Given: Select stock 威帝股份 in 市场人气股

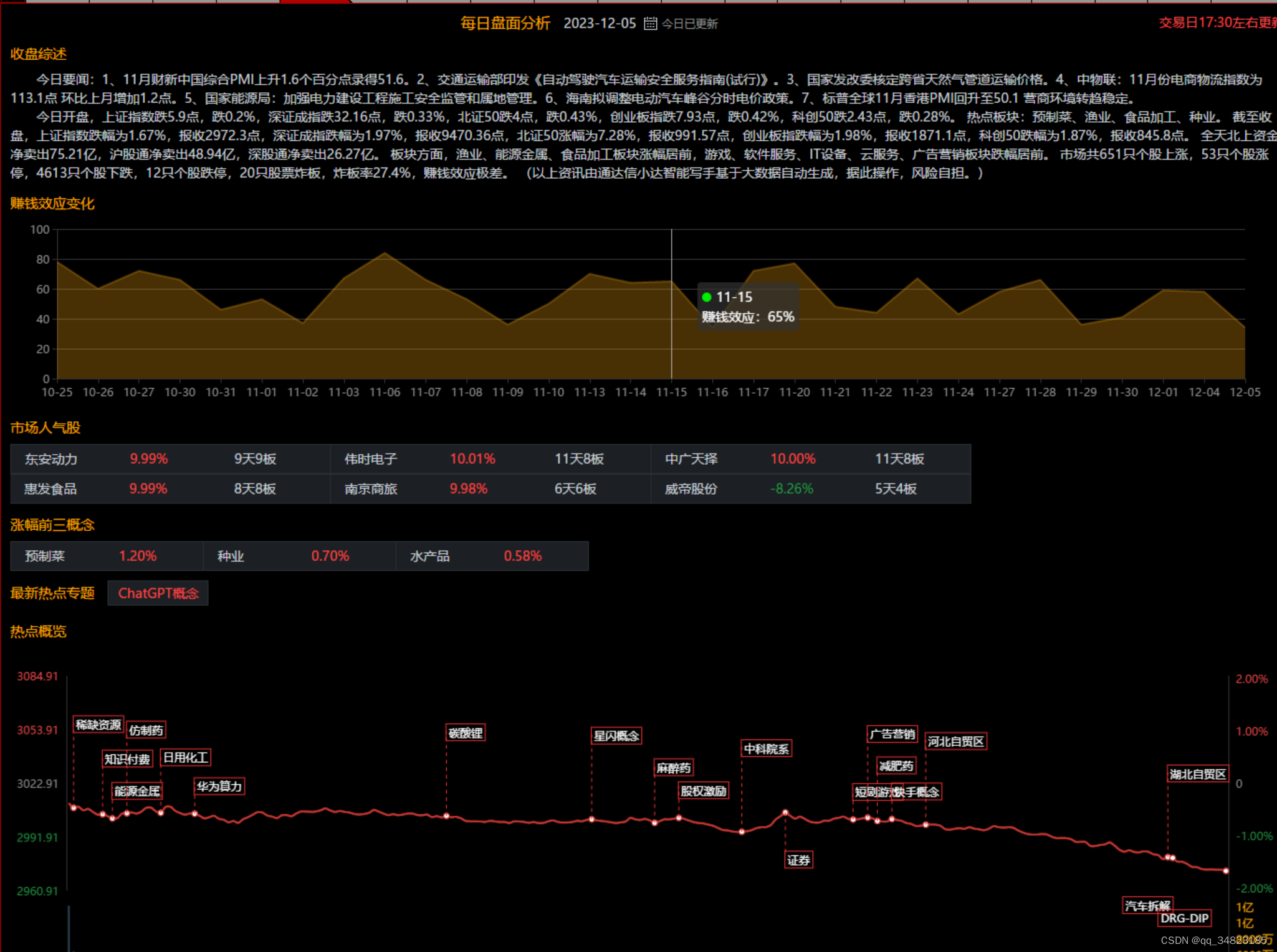Looking at the screenshot, I should point(691,489).
